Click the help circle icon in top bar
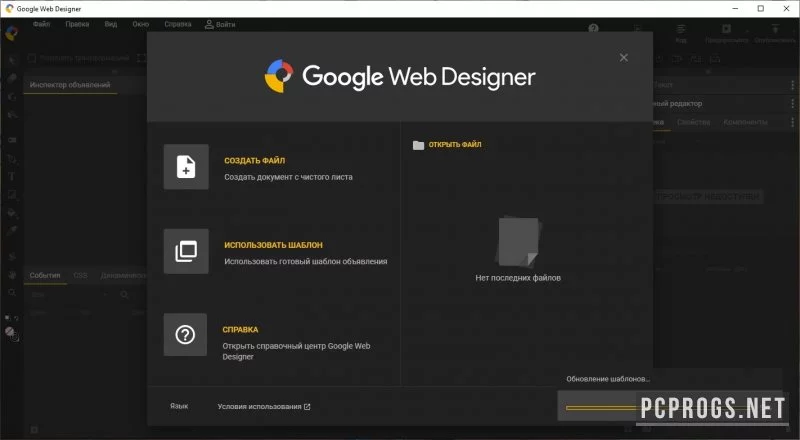This screenshot has height=440, width=800. pos(593,29)
